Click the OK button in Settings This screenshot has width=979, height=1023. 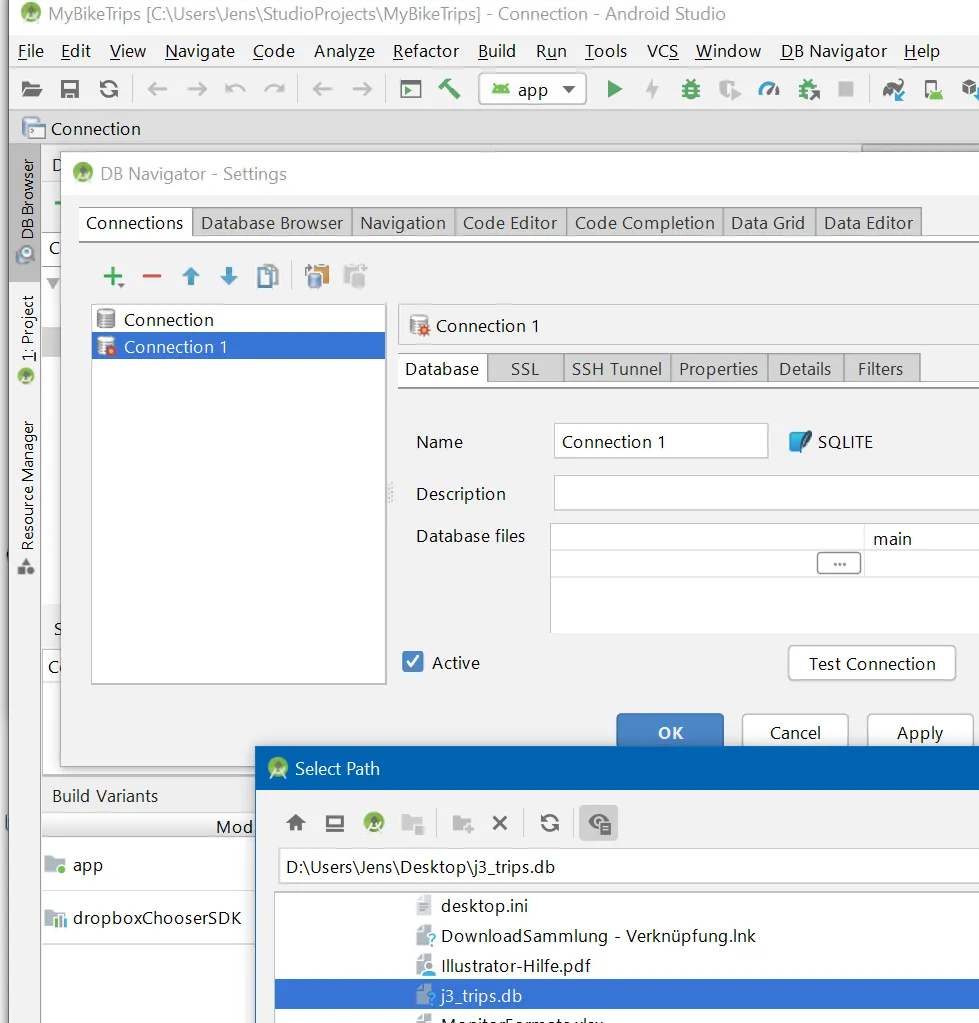click(670, 732)
